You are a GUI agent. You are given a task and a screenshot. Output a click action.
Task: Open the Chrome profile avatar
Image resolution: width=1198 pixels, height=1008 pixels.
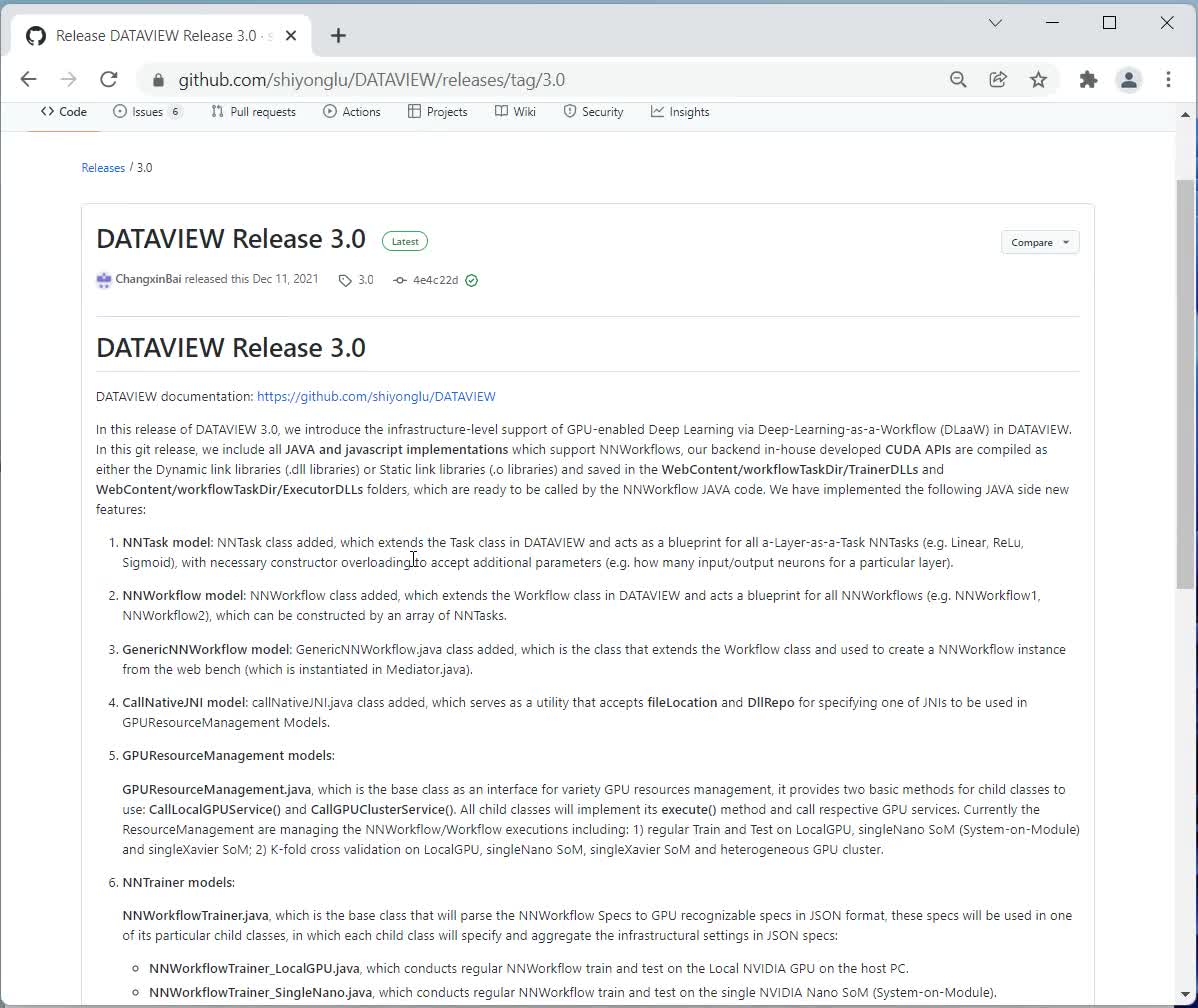point(1128,79)
